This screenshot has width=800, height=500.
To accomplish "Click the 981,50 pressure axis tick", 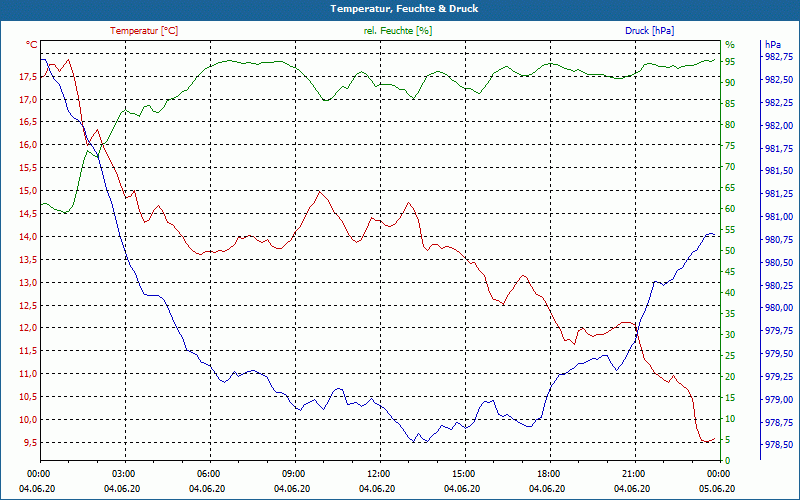I will coord(779,171).
